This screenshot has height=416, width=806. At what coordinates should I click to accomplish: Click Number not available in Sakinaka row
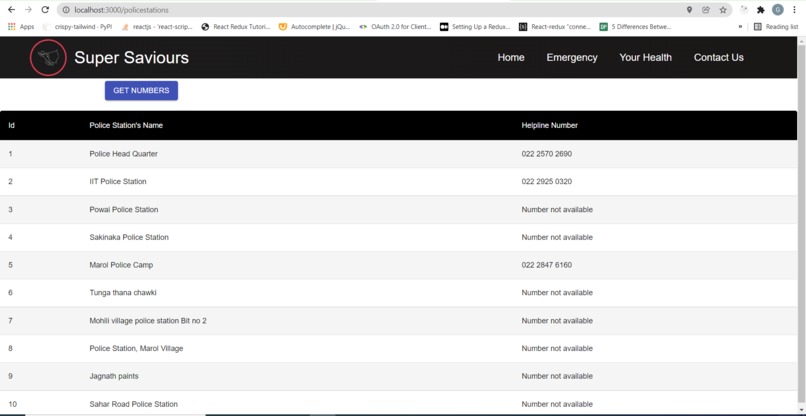[557, 237]
